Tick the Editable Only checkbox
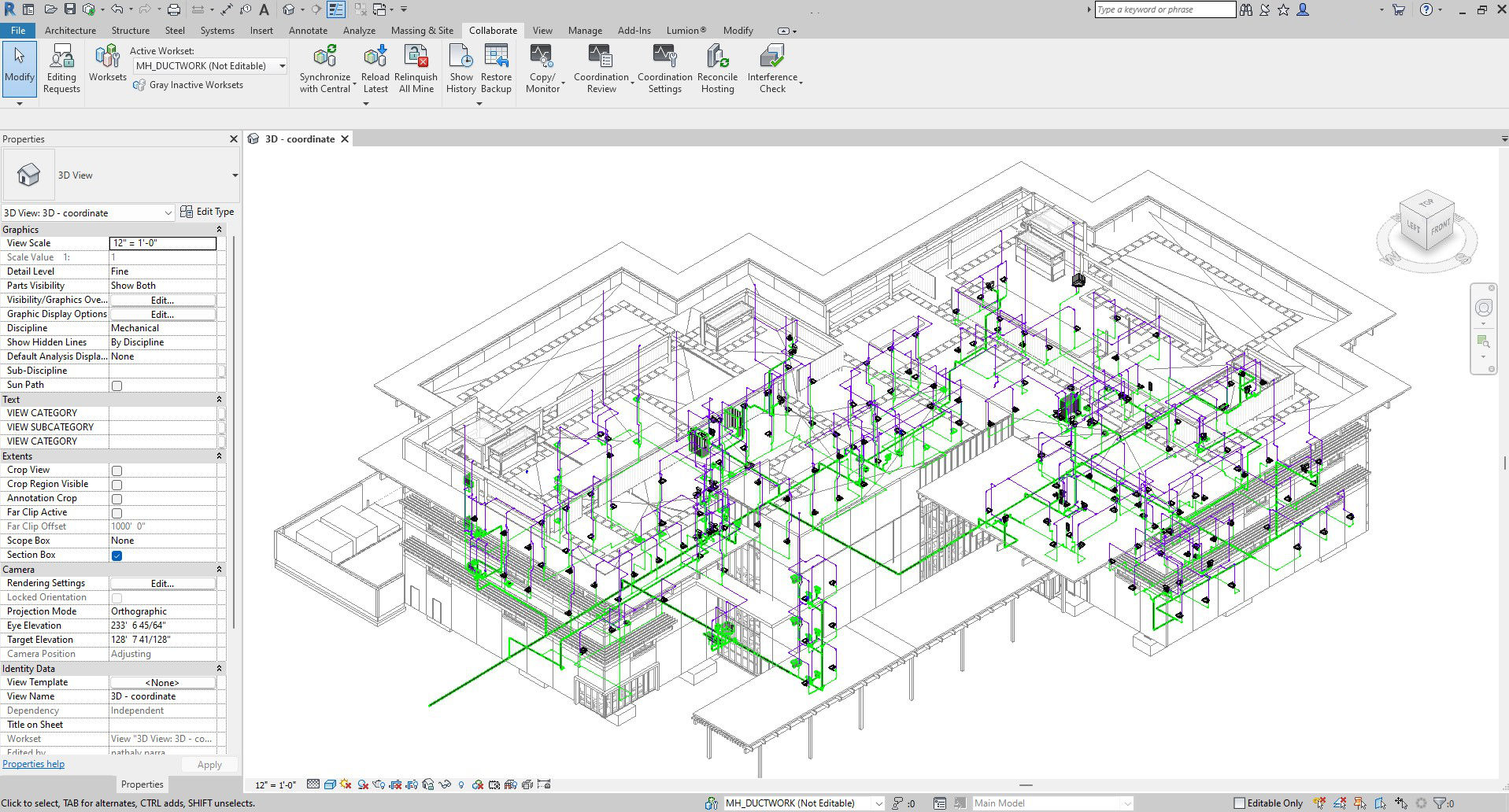This screenshot has width=1509, height=812. click(1239, 803)
